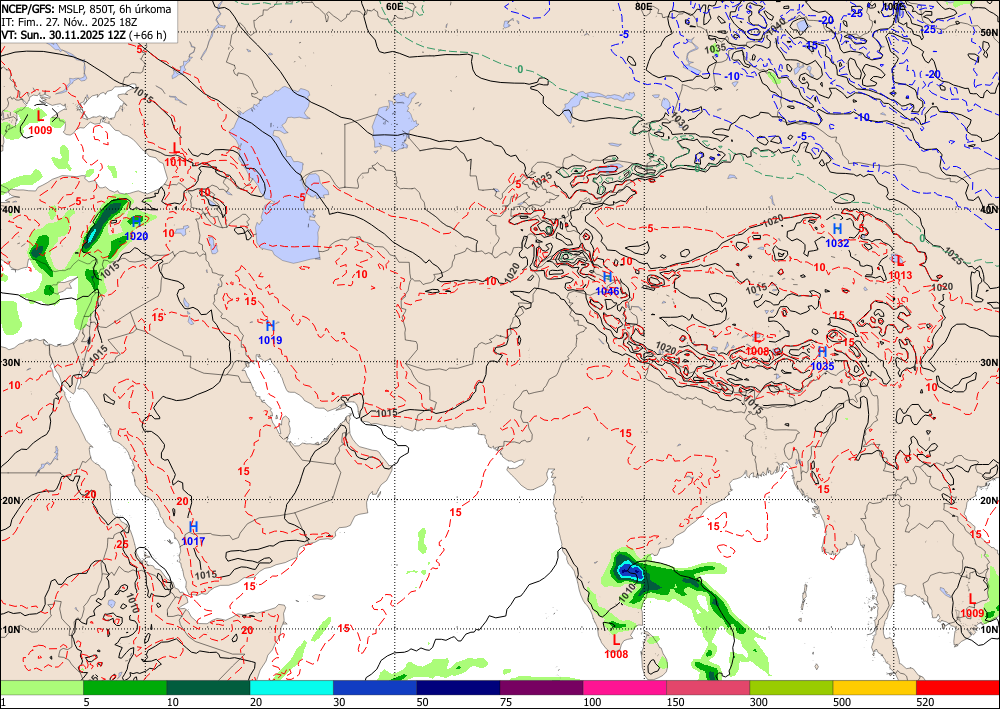Click the green 1035 isobar label
This screenshot has height=709, width=1000.
(715, 48)
